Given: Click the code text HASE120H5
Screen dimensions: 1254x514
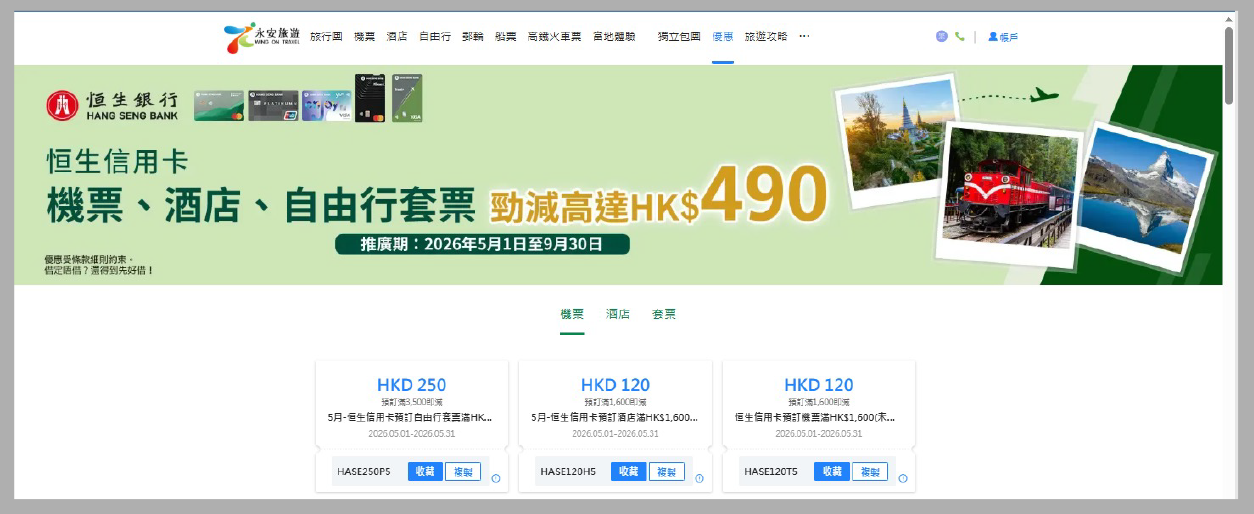Looking at the screenshot, I should [x=568, y=471].
